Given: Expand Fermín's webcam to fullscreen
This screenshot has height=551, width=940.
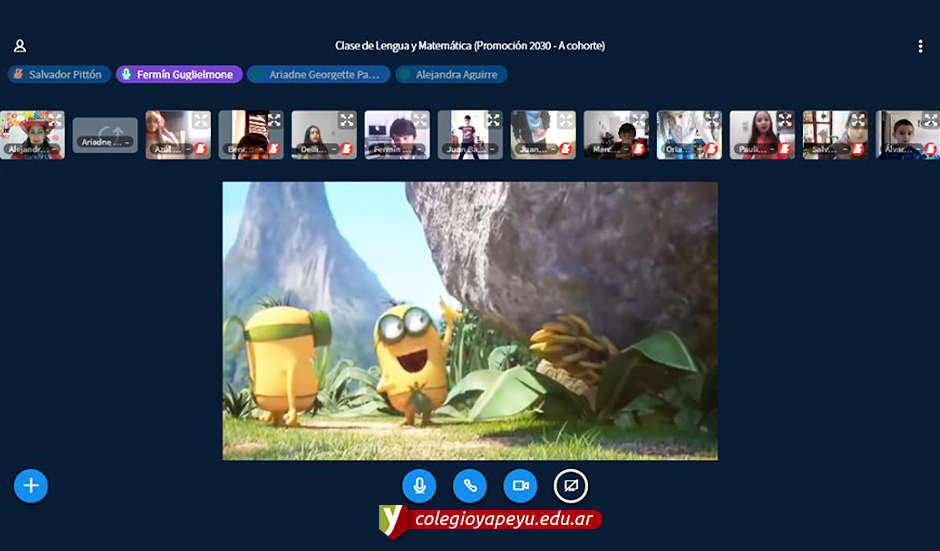Looking at the screenshot, I should [x=420, y=120].
